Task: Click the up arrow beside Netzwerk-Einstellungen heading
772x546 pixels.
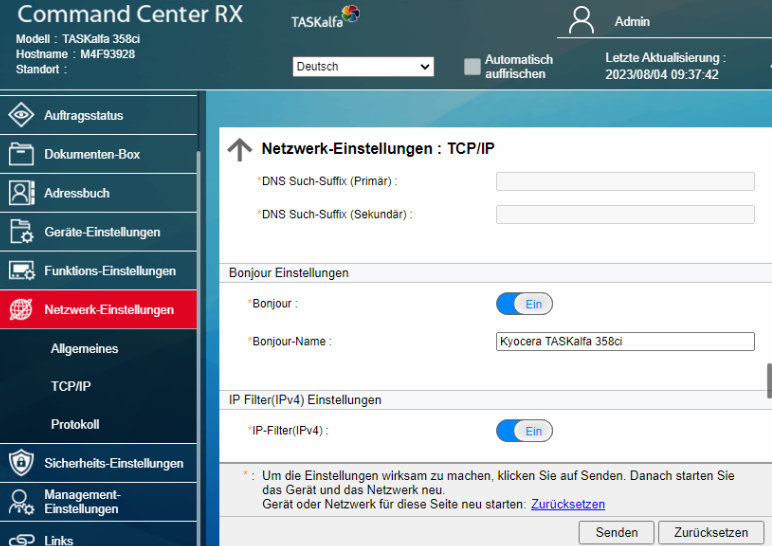Action: click(x=240, y=149)
